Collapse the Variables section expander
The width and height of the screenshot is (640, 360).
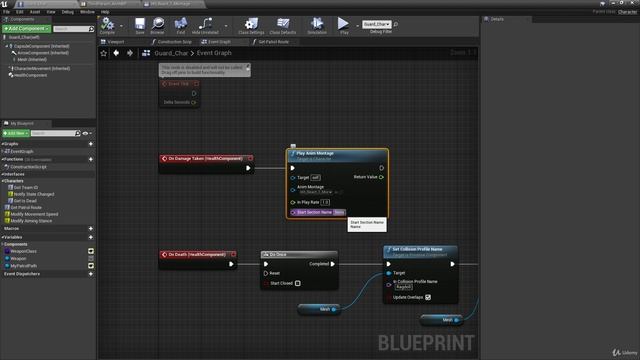[x=2, y=237]
